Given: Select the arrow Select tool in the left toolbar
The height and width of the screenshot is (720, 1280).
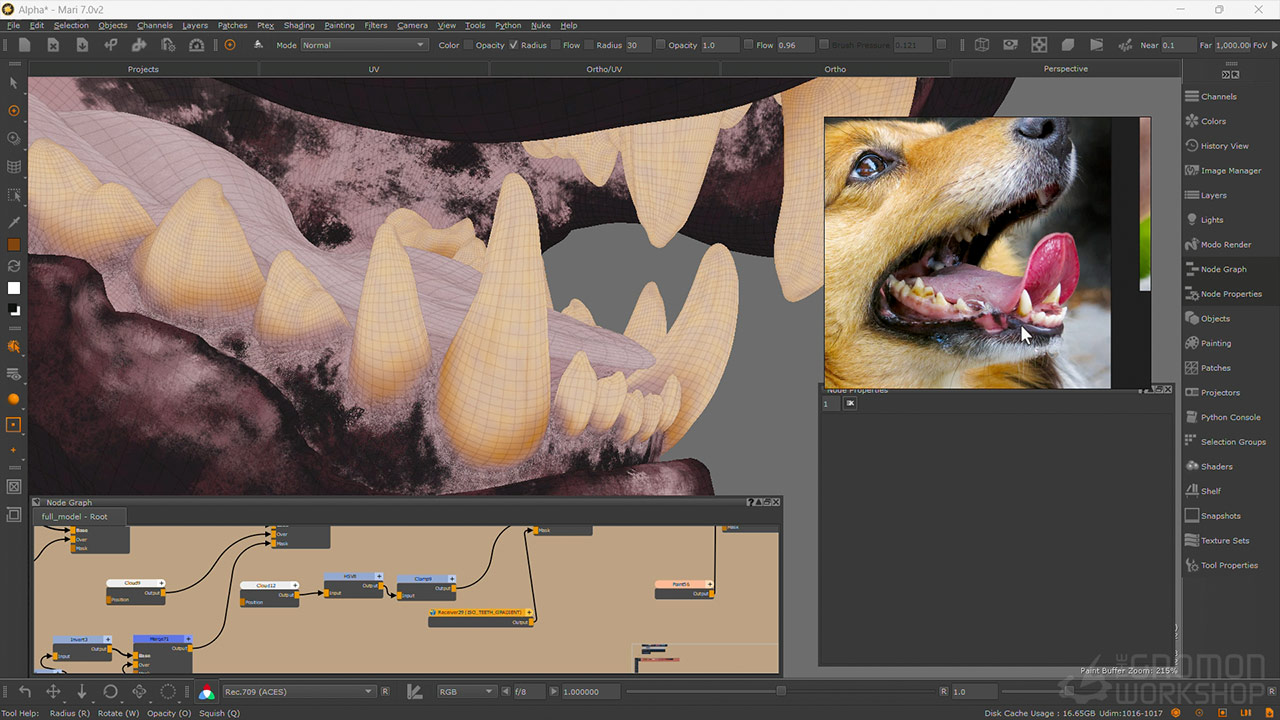Looking at the screenshot, I should (x=14, y=85).
